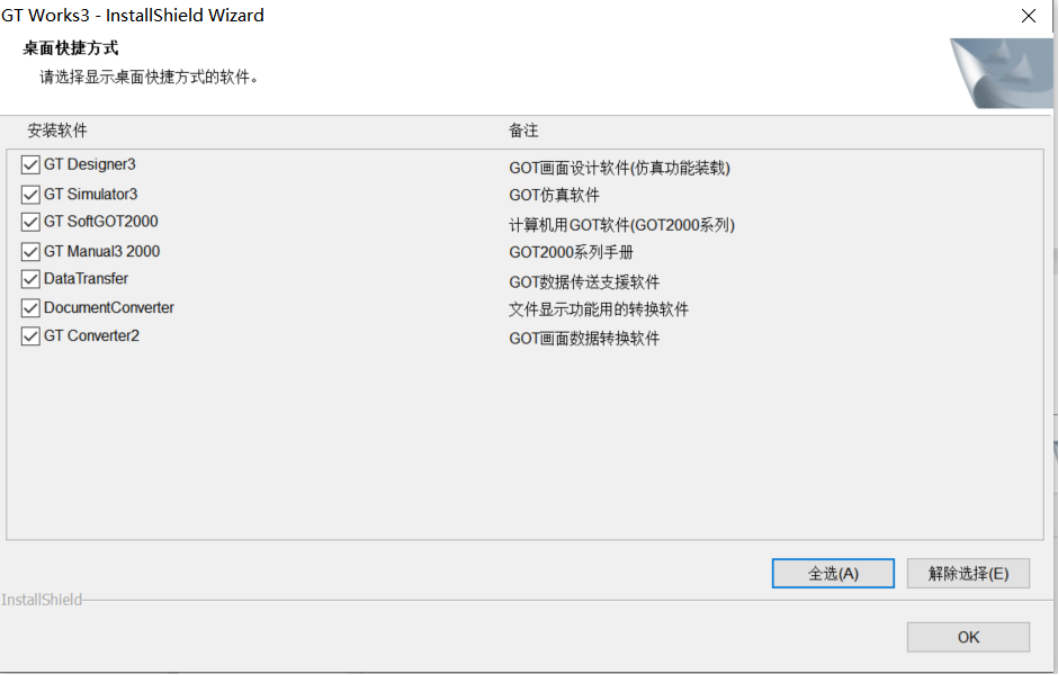Click the 安装软件 column header
1059x675 pixels.
57,130
